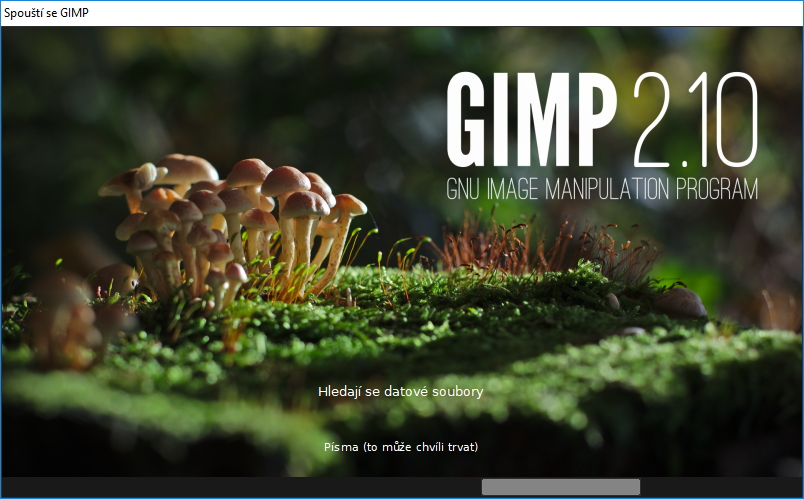Click 'GNU IMAGE MANIPULATION PROGRAM' subtitle
The width and height of the screenshot is (804, 499).
click(x=602, y=189)
